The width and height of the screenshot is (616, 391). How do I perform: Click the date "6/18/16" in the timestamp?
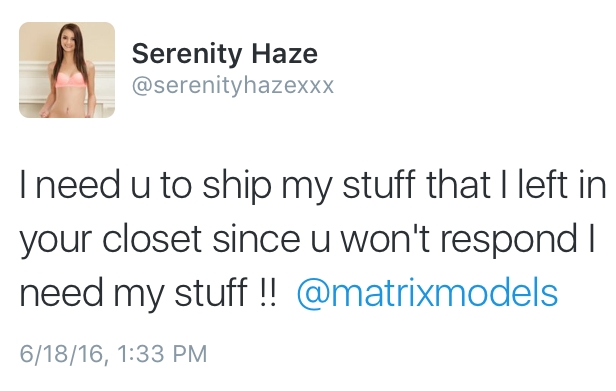click(x=61, y=354)
